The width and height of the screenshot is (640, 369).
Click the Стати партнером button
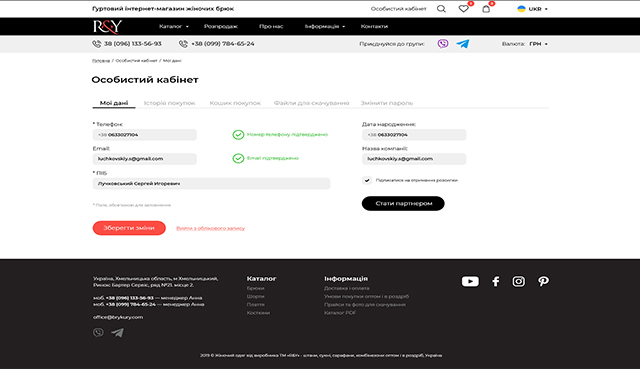[x=403, y=203]
